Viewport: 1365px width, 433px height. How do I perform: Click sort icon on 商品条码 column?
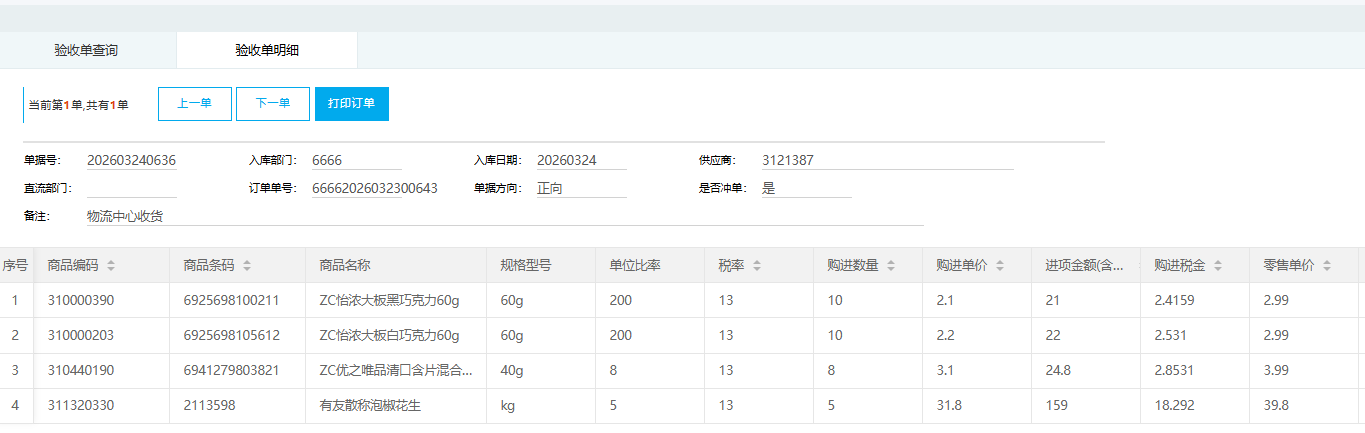(247, 266)
